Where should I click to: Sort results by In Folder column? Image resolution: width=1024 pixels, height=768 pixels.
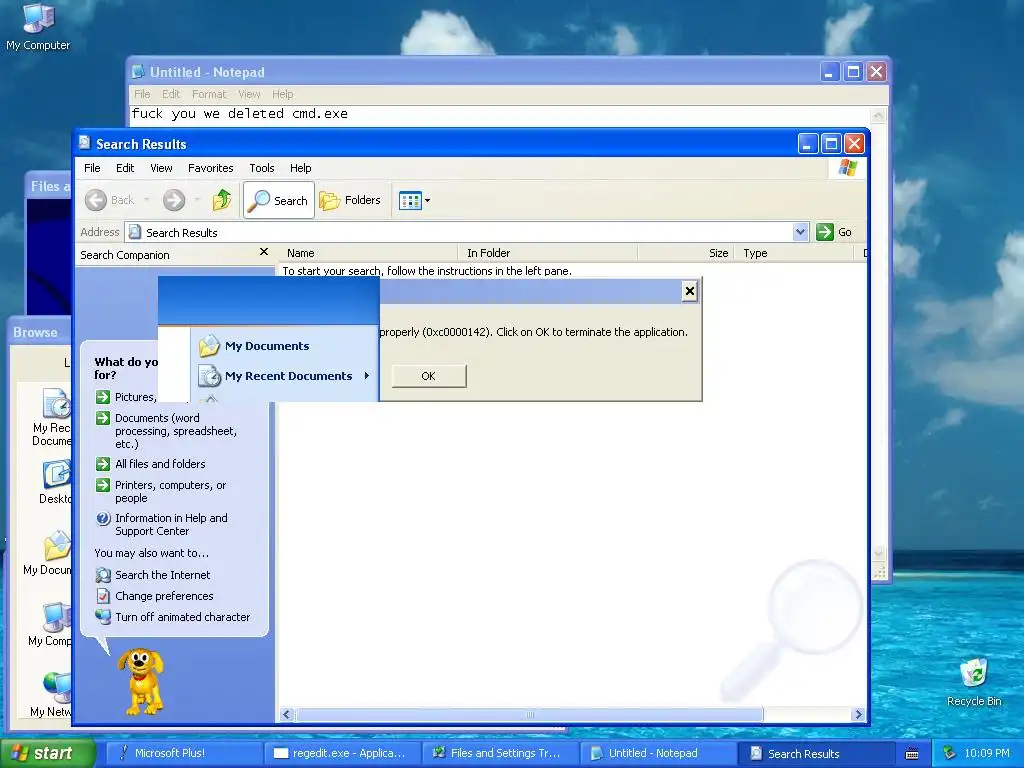tap(548, 253)
